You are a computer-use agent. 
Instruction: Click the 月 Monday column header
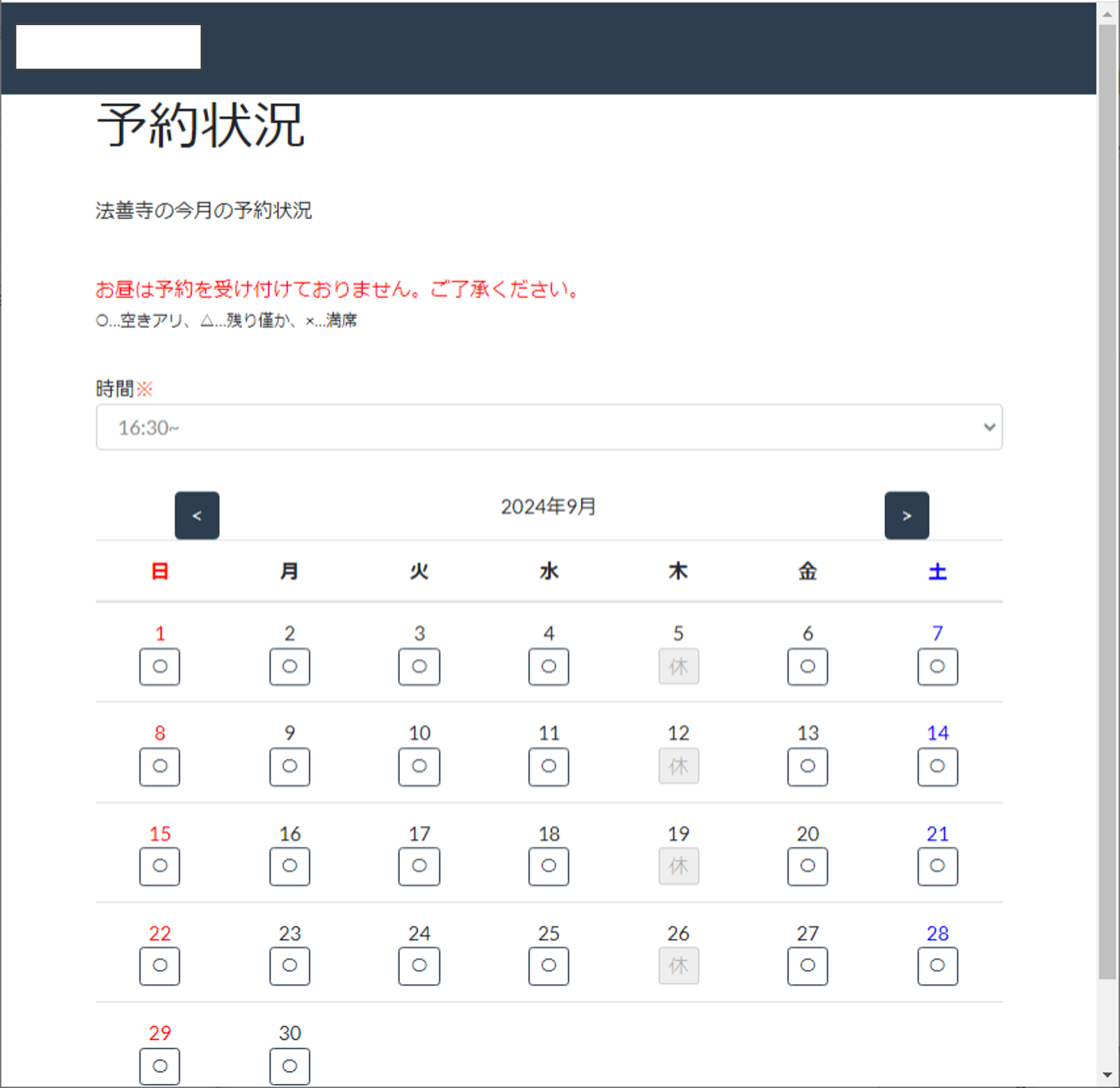(x=290, y=571)
